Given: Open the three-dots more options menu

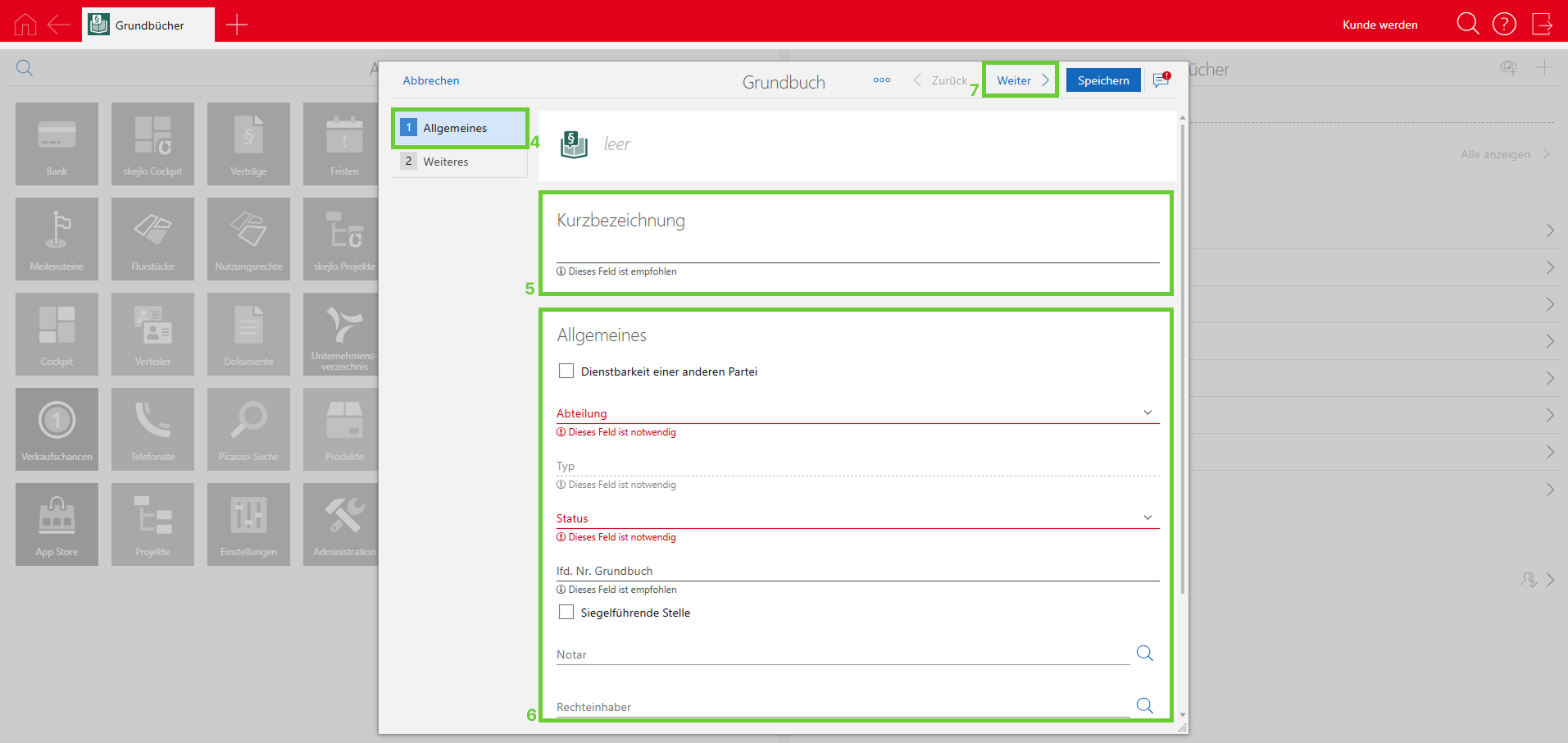Looking at the screenshot, I should (882, 80).
